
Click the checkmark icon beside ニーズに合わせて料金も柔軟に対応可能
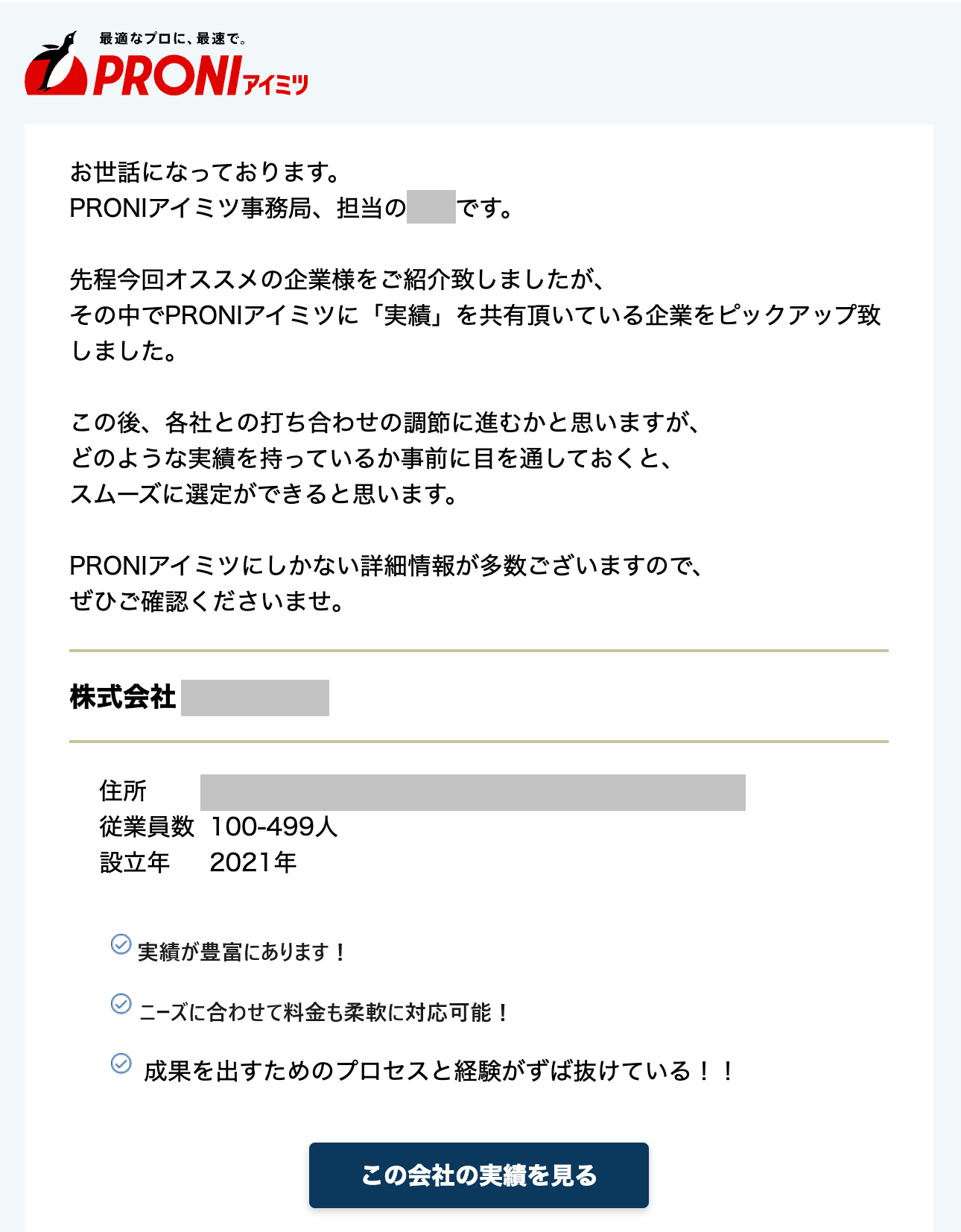pyautogui.click(x=121, y=1004)
